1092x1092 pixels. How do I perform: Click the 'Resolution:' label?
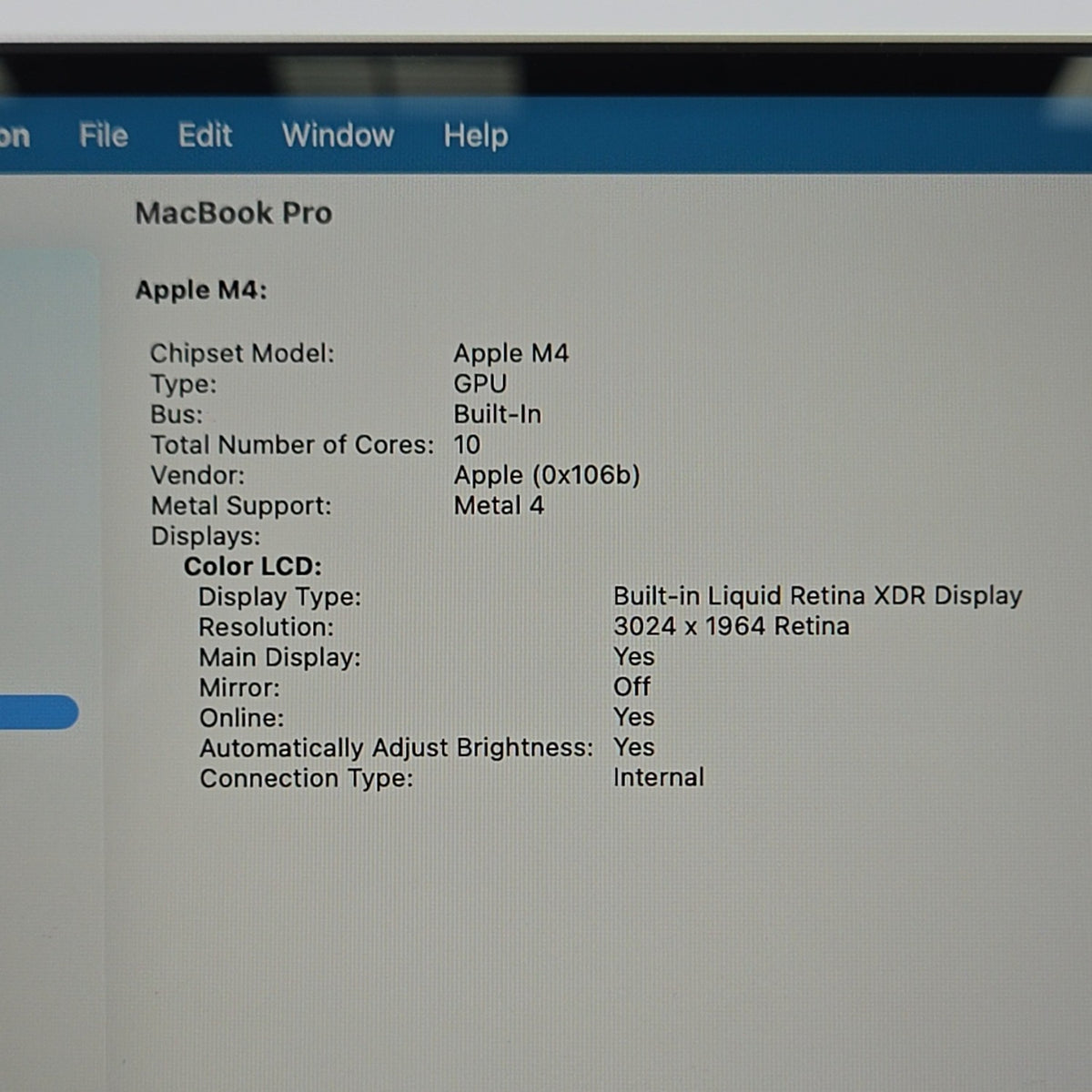click(267, 627)
